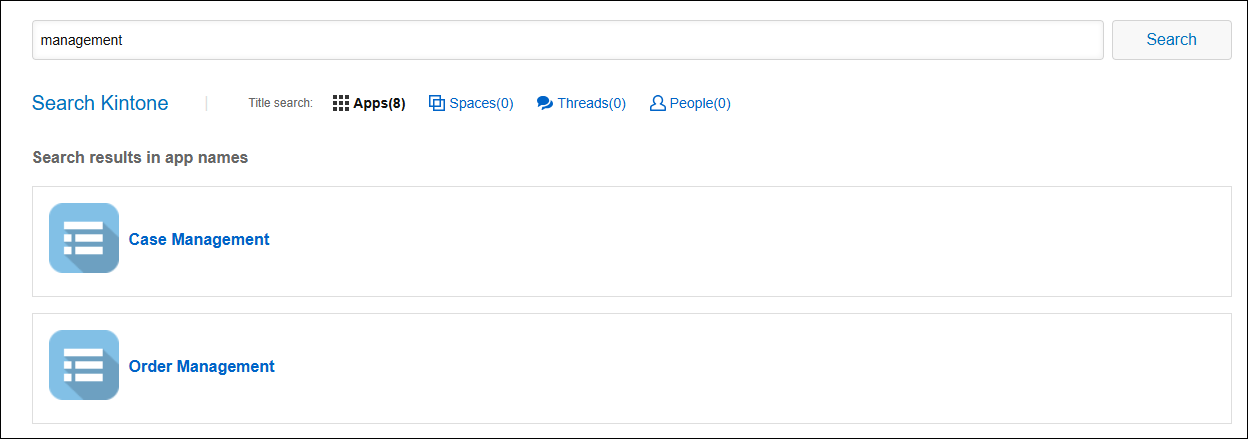This screenshot has height=439, width=1248.
Task: Click the Apps grid icon
Action: point(340,103)
